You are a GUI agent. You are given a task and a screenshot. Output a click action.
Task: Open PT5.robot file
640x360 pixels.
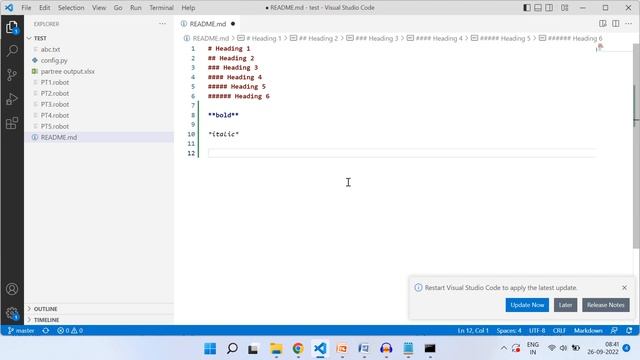(55, 126)
